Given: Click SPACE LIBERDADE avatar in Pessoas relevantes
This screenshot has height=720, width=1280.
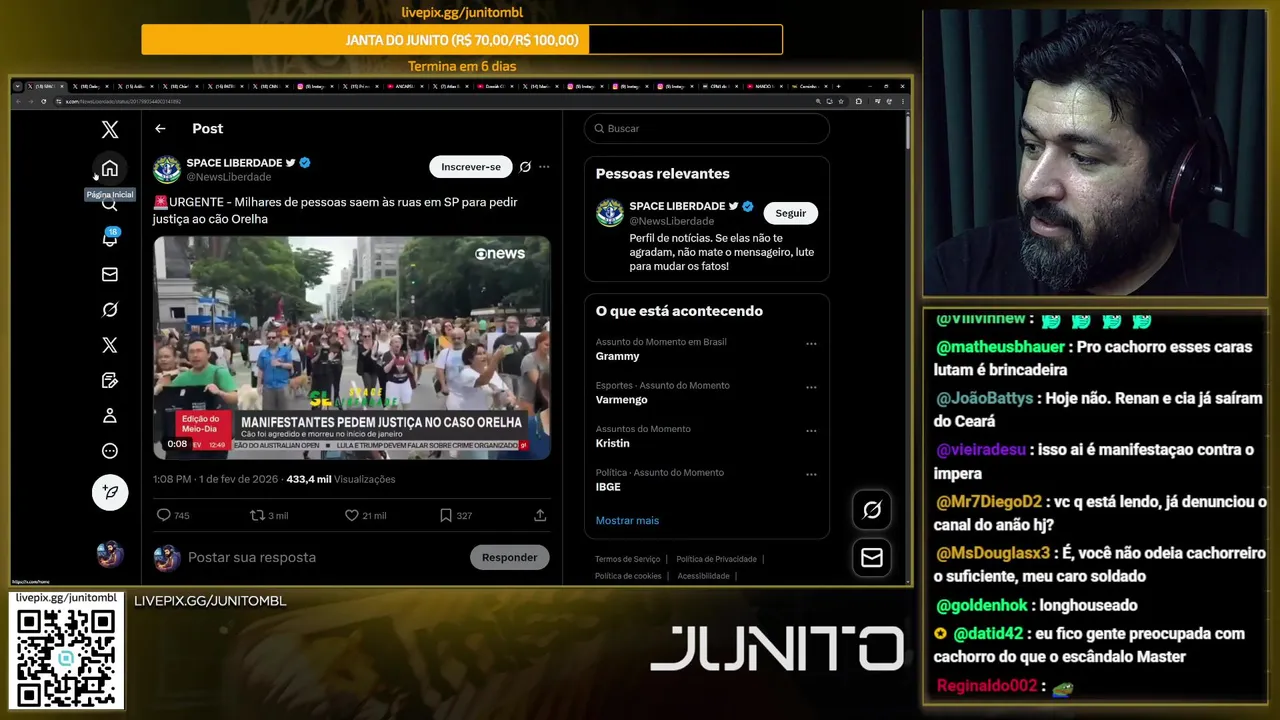Looking at the screenshot, I should [x=610, y=213].
